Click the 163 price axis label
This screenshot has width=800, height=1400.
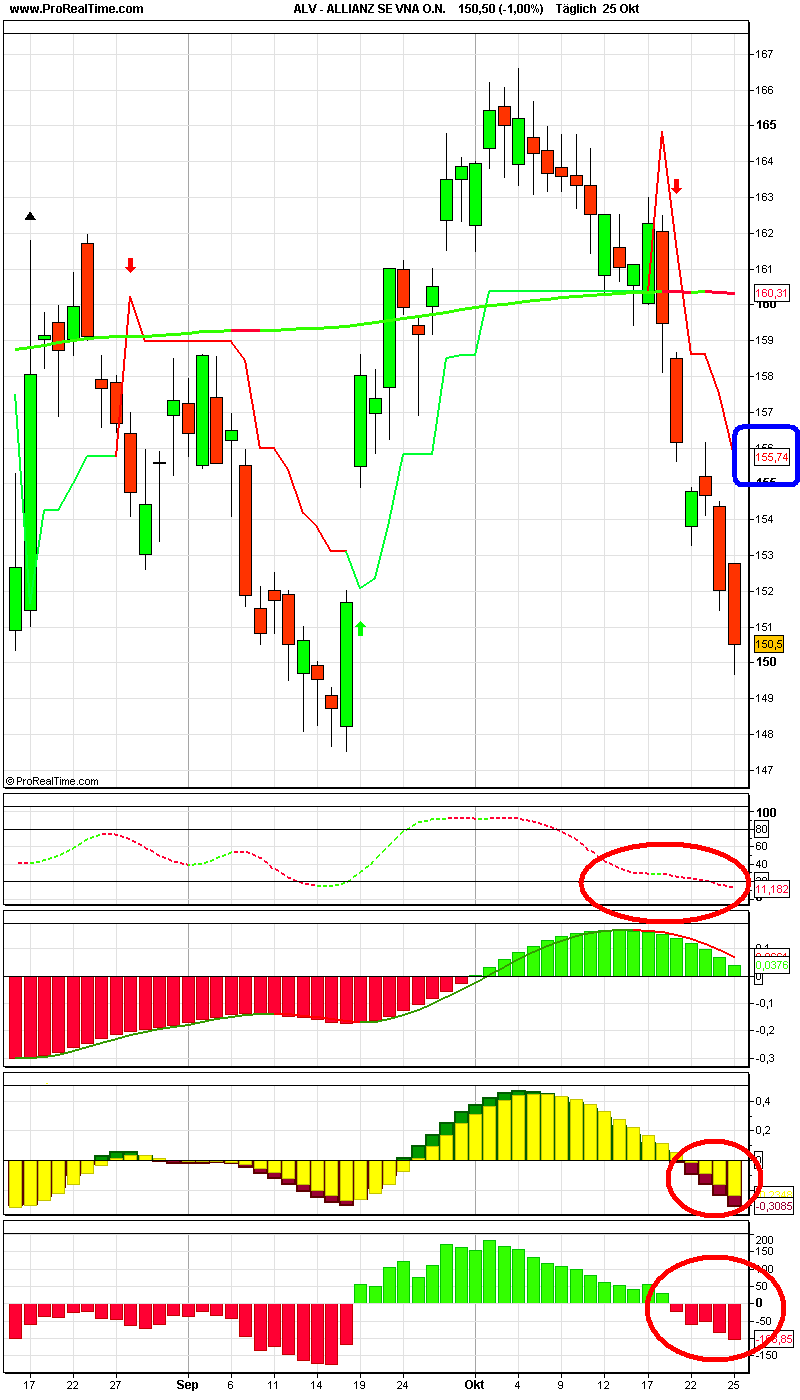click(765, 197)
